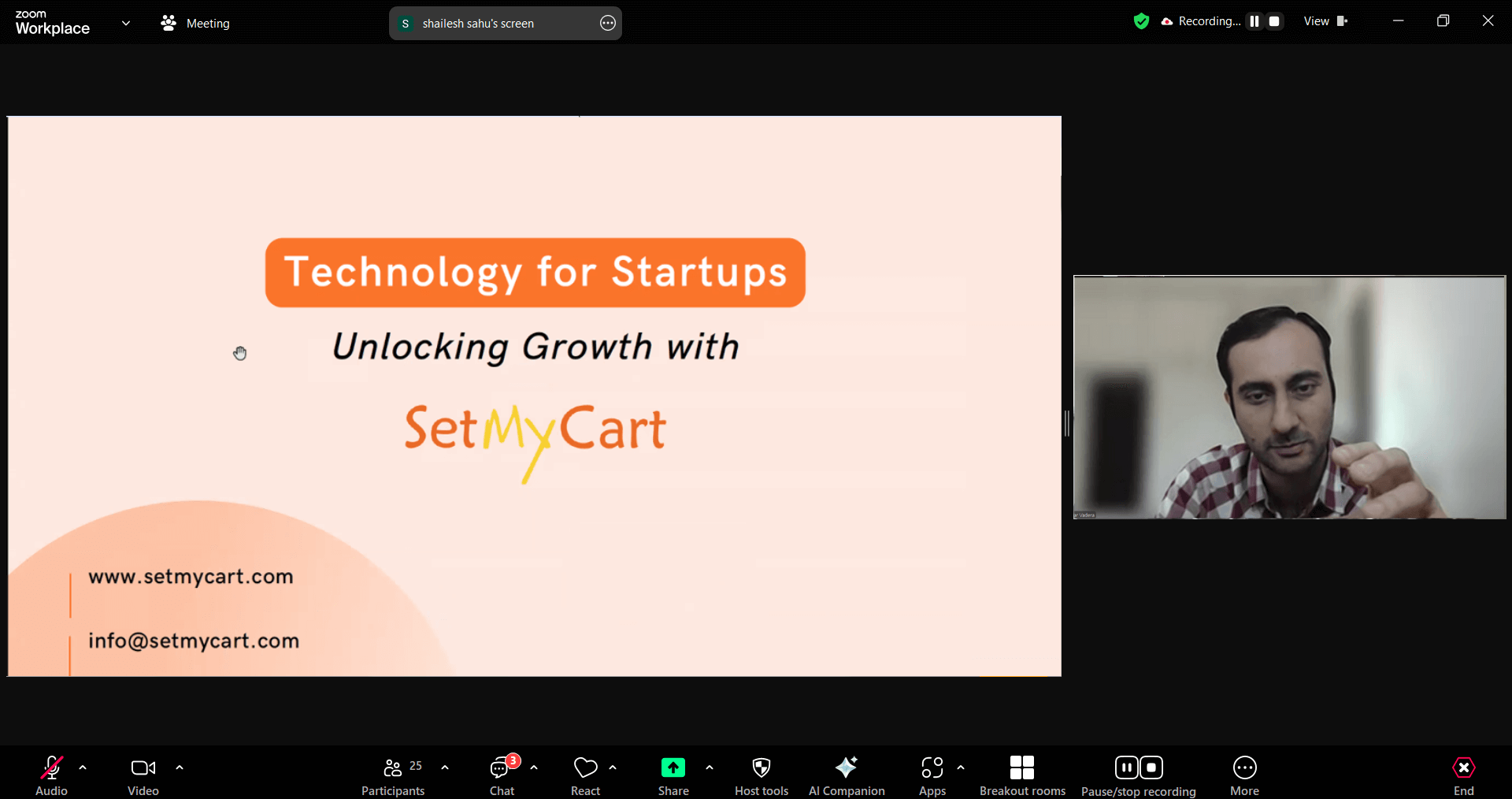Screen dimensions: 1512x799
Task: Click the divider handle beside shared screen
Action: pos(1067,423)
